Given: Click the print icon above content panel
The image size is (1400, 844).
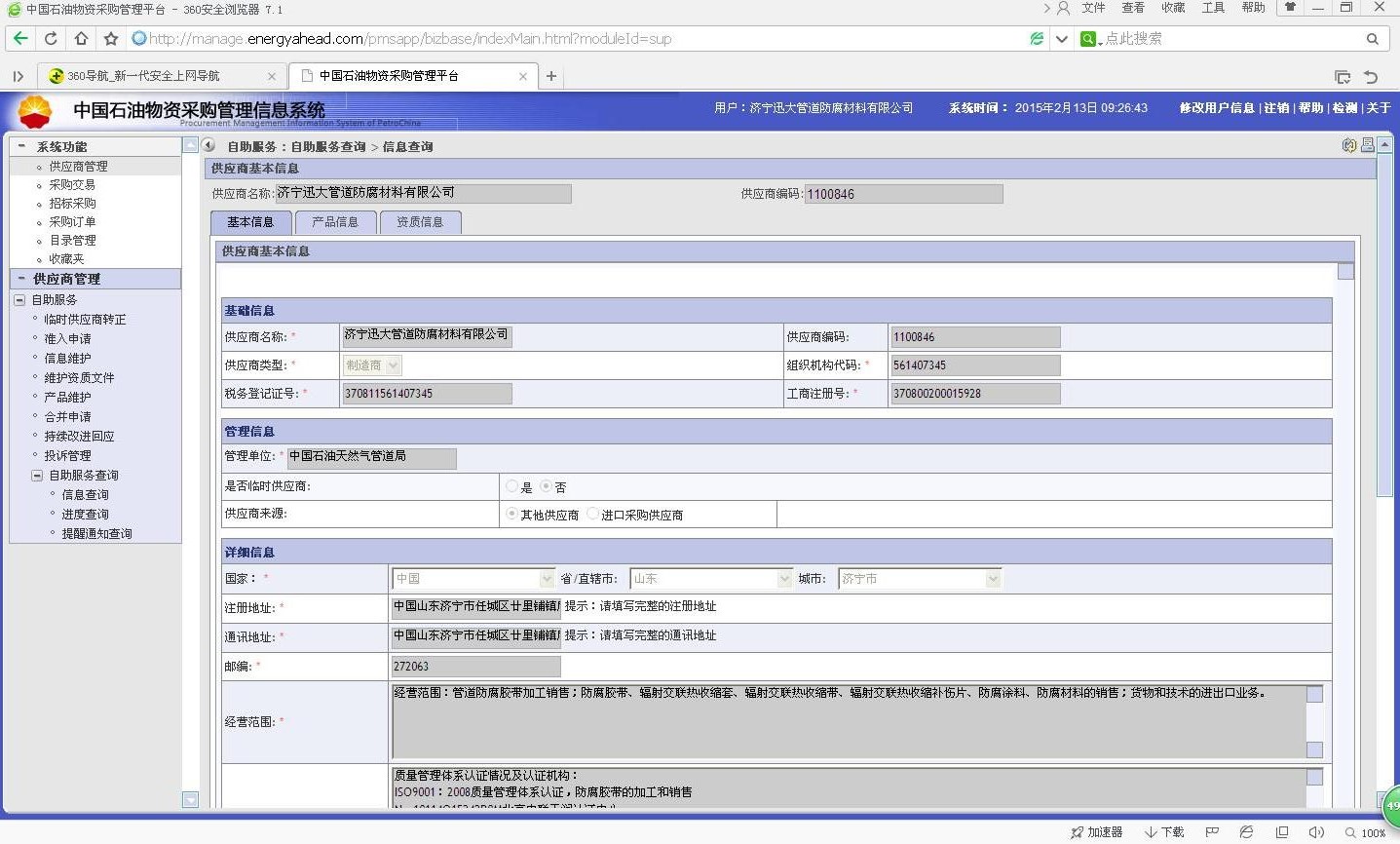Looking at the screenshot, I should [1367, 145].
